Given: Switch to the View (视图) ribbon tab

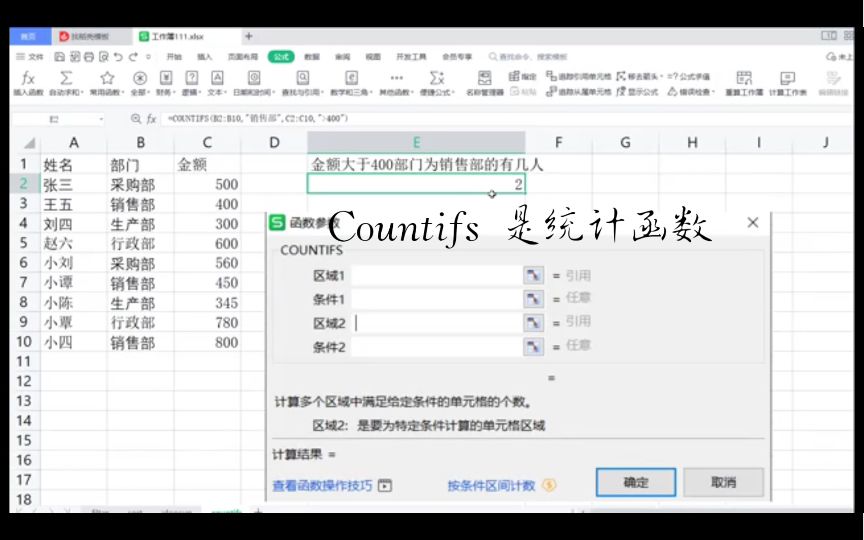Looking at the screenshot, I should (373, 57).
